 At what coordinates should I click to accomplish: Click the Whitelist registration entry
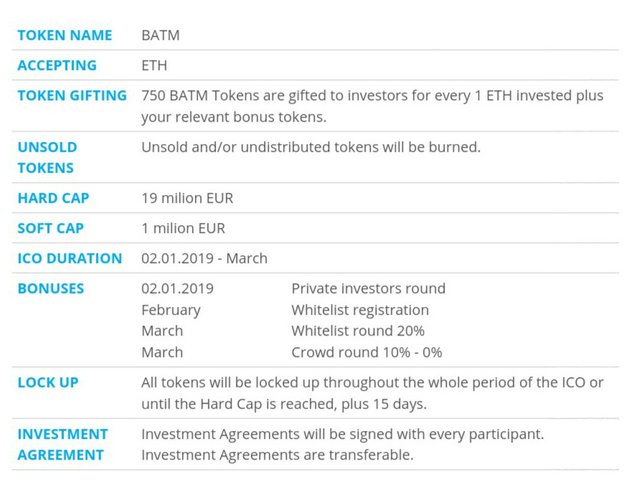tap(360, 310)
